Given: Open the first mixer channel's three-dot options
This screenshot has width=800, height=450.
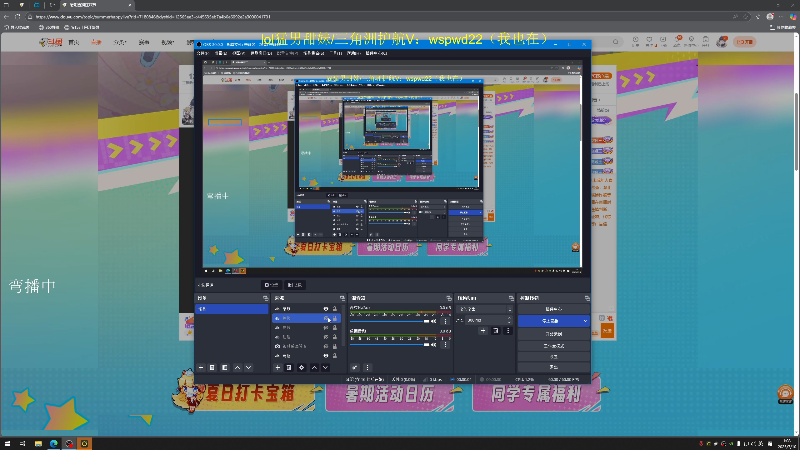Looking at the screenshot, I should tap(445, 321).
